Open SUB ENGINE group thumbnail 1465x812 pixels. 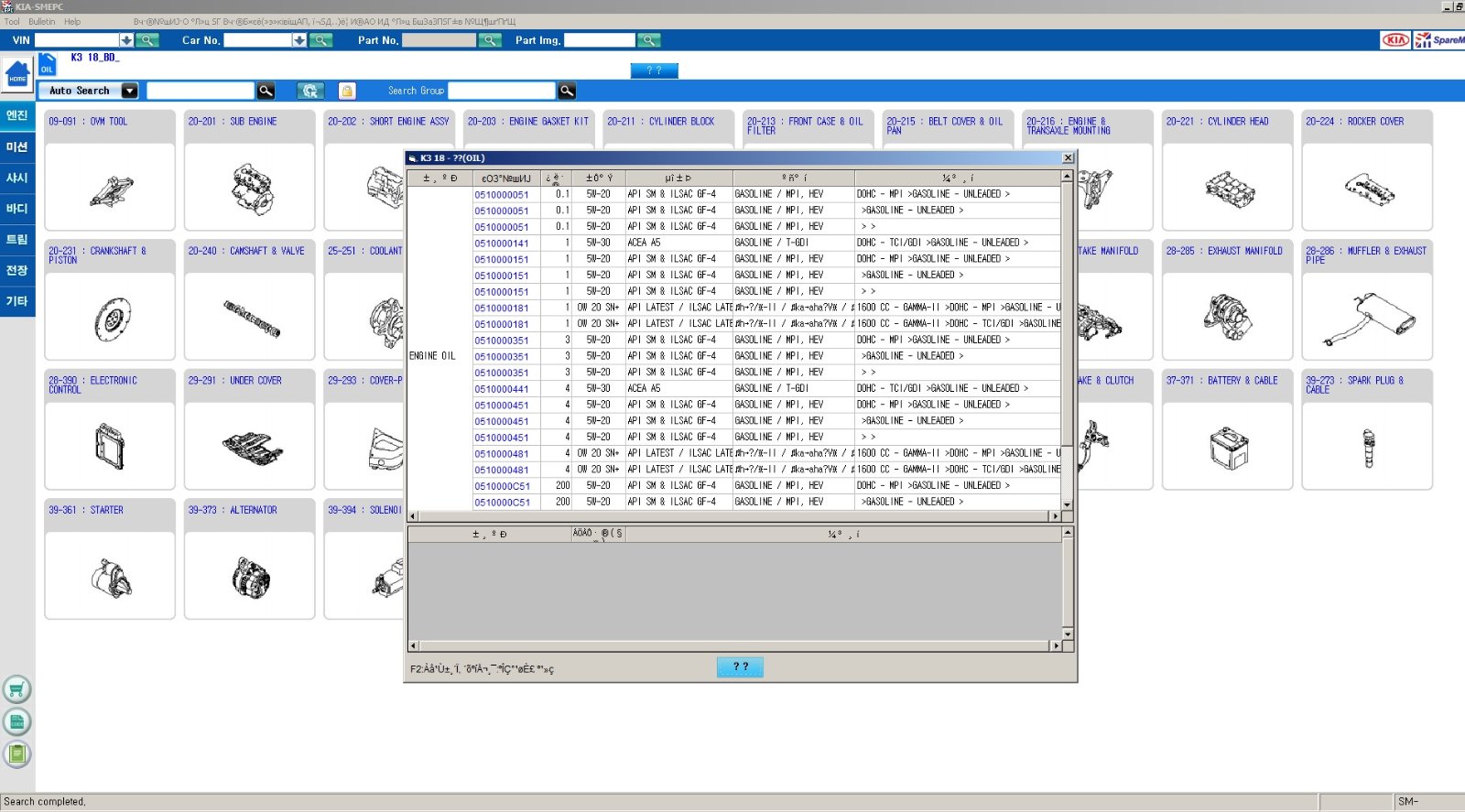point(250,188)
